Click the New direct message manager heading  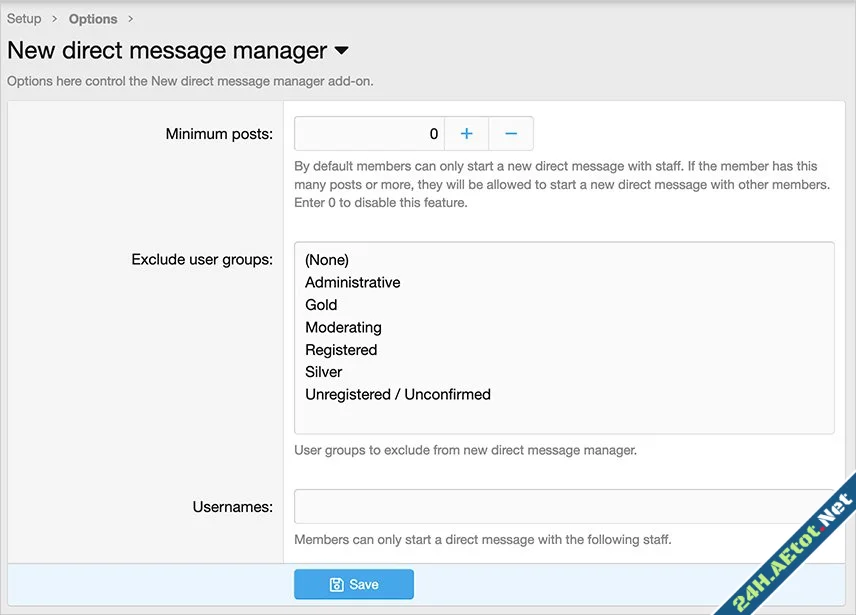165,50
